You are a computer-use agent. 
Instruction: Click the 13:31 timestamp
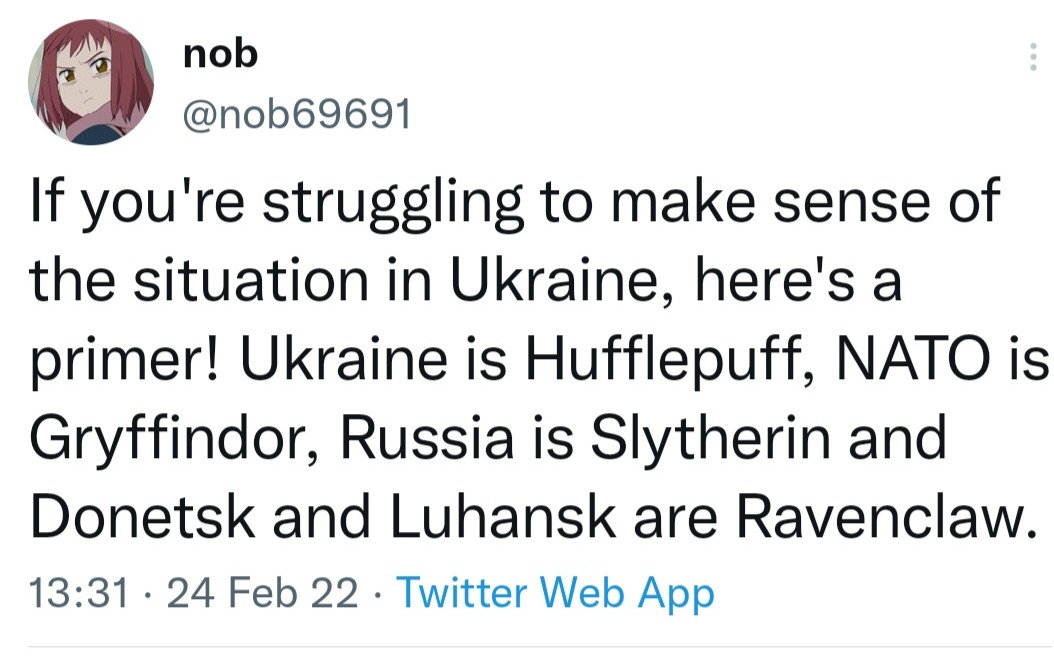pos(79,594)
